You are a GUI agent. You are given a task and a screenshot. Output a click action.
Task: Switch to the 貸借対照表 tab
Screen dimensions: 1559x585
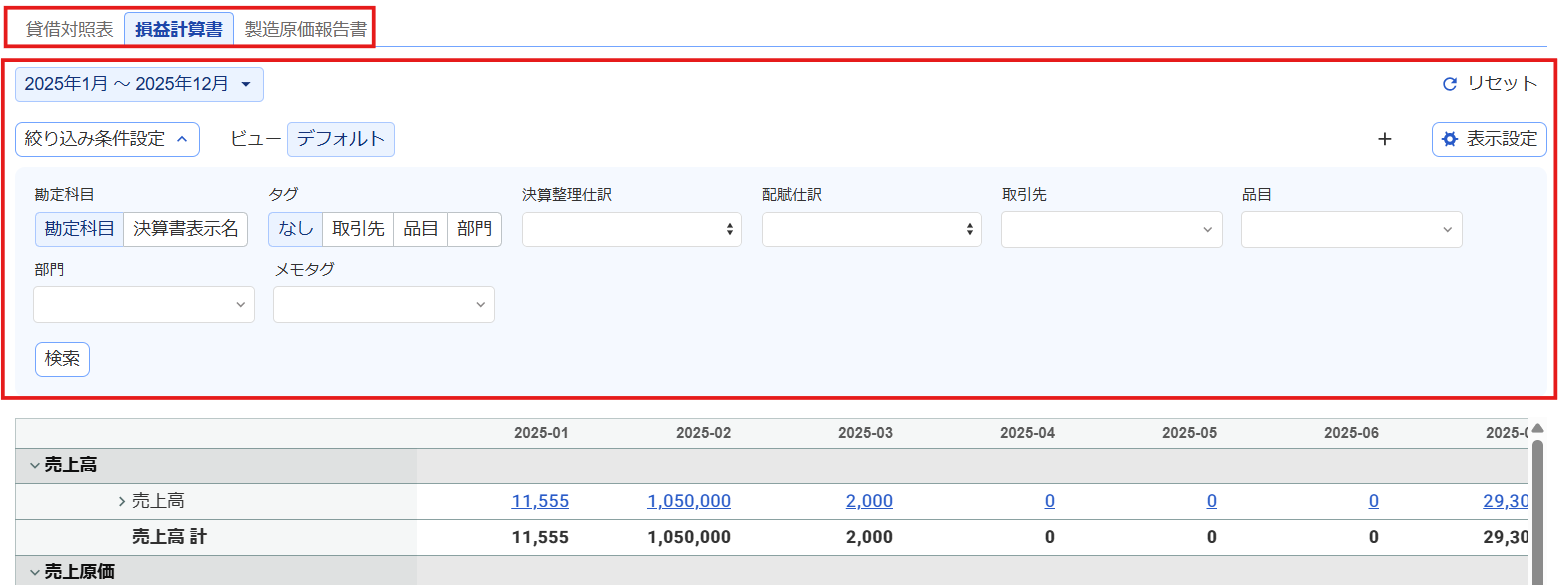click(69, 29)
